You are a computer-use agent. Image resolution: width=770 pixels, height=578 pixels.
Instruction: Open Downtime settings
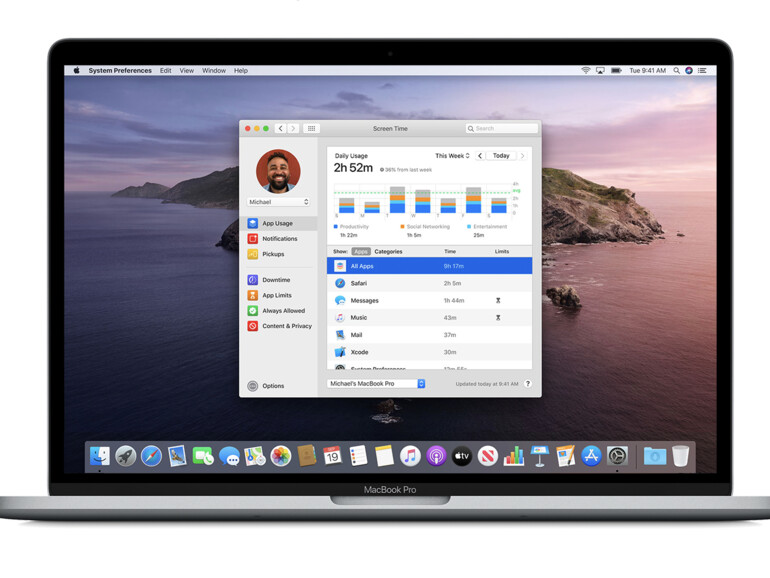click(x=278, y=280)
